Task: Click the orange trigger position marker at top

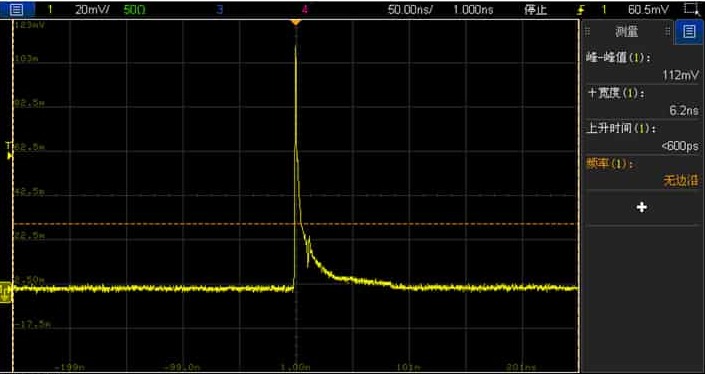Action: (295, 22)
